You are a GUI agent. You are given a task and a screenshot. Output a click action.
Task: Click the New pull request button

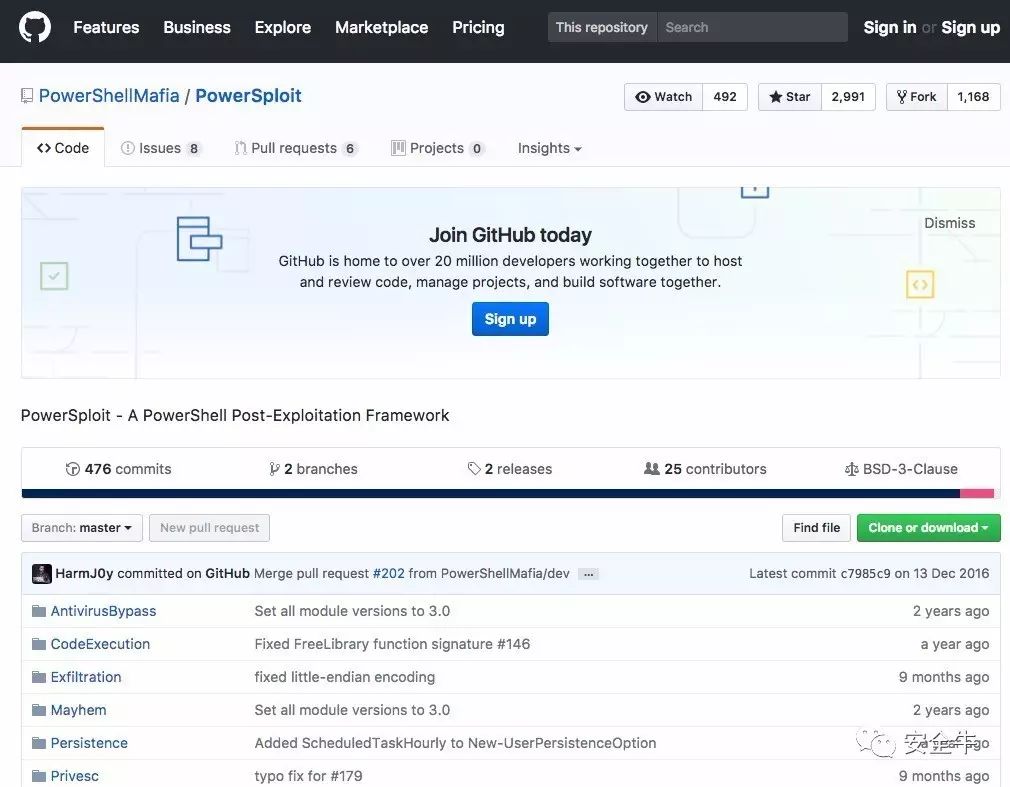pos(209,528)
